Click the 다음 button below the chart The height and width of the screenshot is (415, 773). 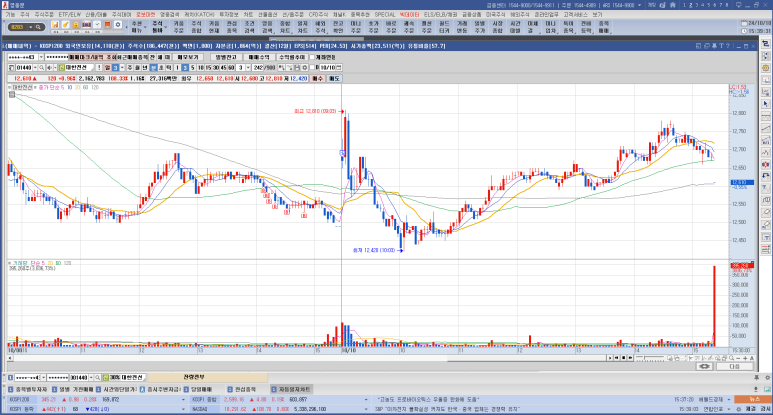click(x=735, y=367)
